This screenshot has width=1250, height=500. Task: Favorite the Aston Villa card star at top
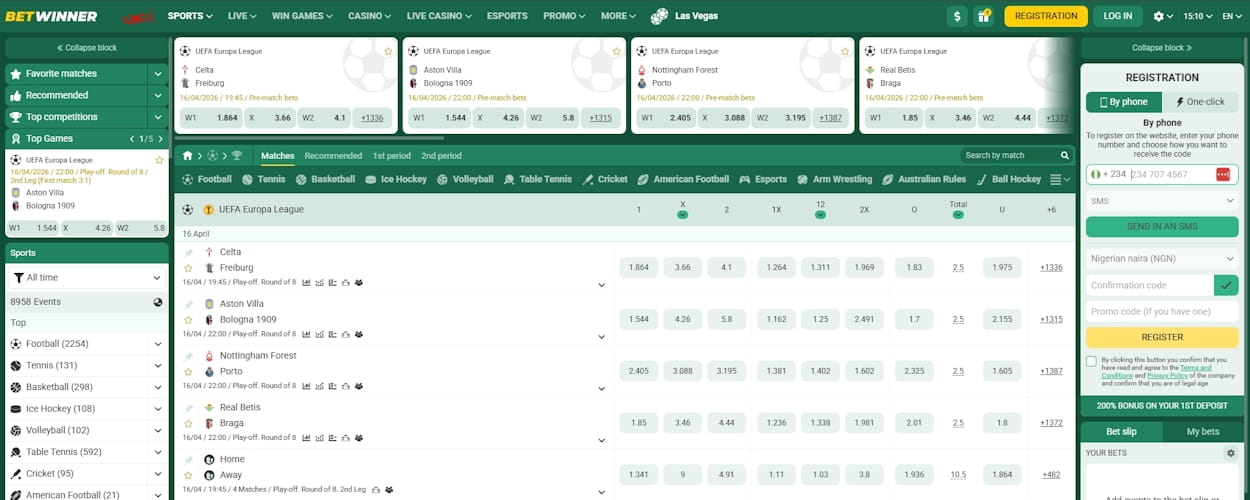[x=616, y=51]
